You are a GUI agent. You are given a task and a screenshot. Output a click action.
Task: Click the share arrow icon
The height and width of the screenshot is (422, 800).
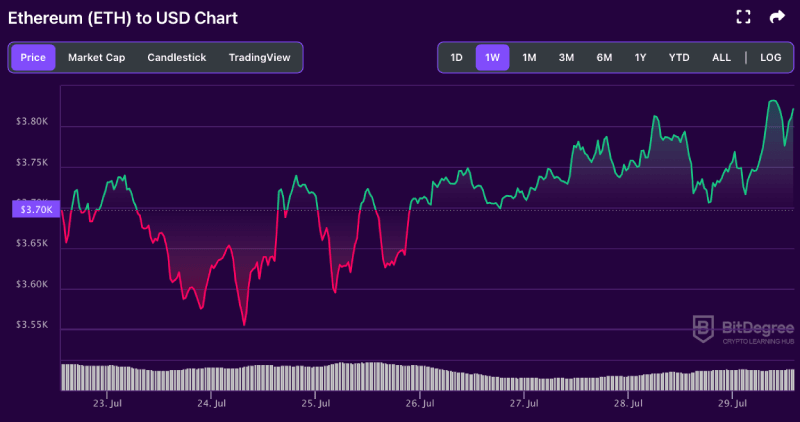click(777, 17)
